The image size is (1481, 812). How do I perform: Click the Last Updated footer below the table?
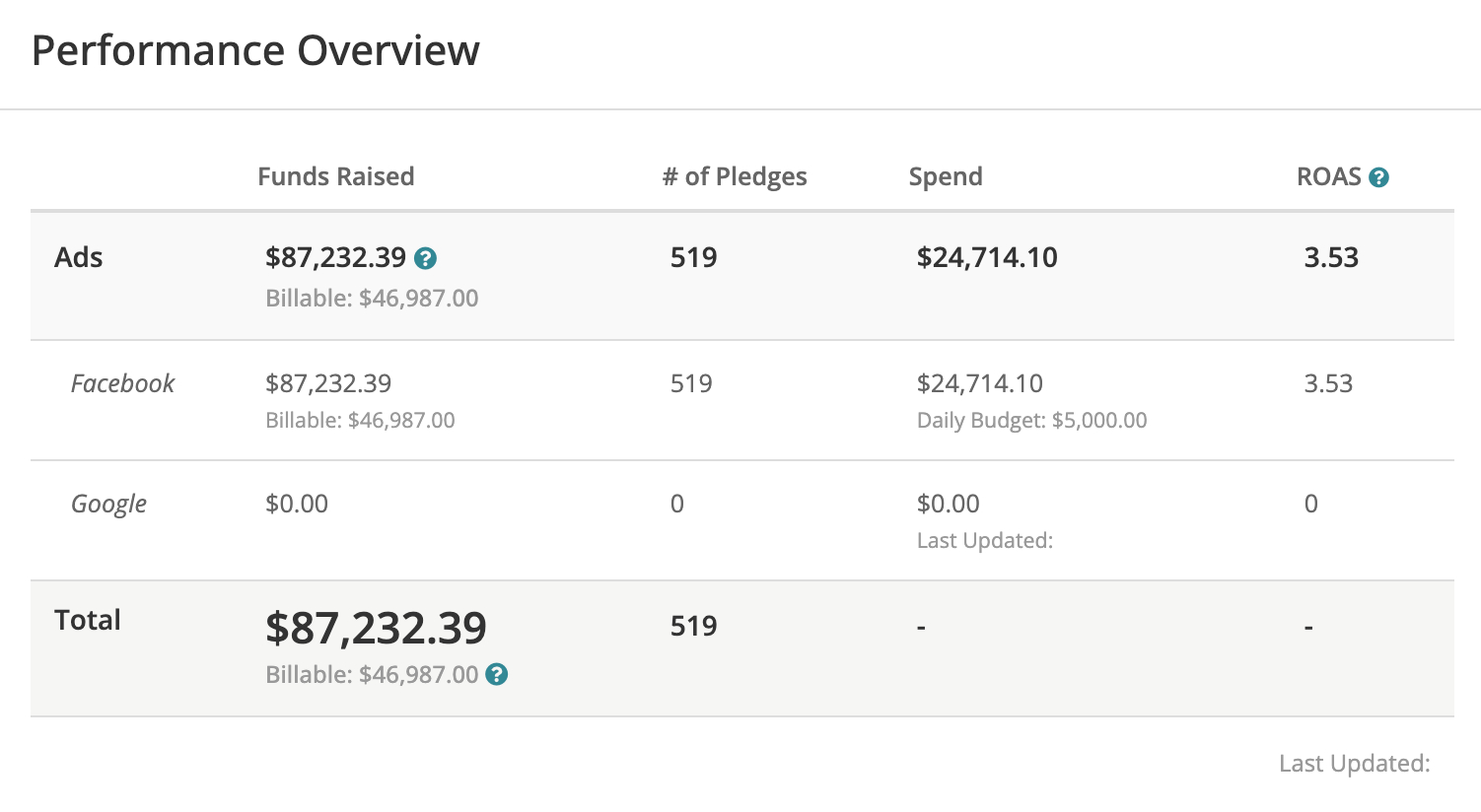click(1354, 764)
